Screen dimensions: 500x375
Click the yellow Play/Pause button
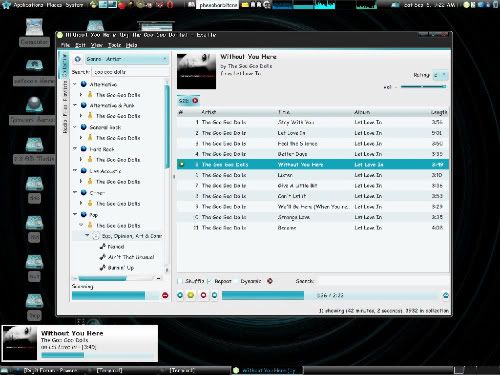point(191,295)
